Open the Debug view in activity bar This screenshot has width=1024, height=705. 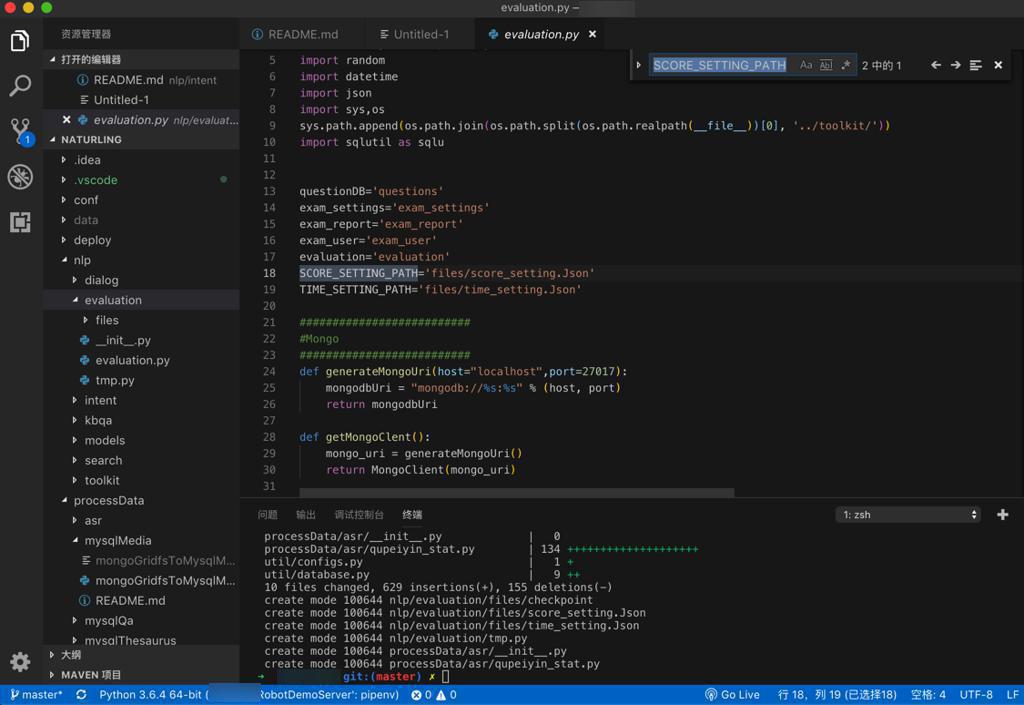coord(20,177)
